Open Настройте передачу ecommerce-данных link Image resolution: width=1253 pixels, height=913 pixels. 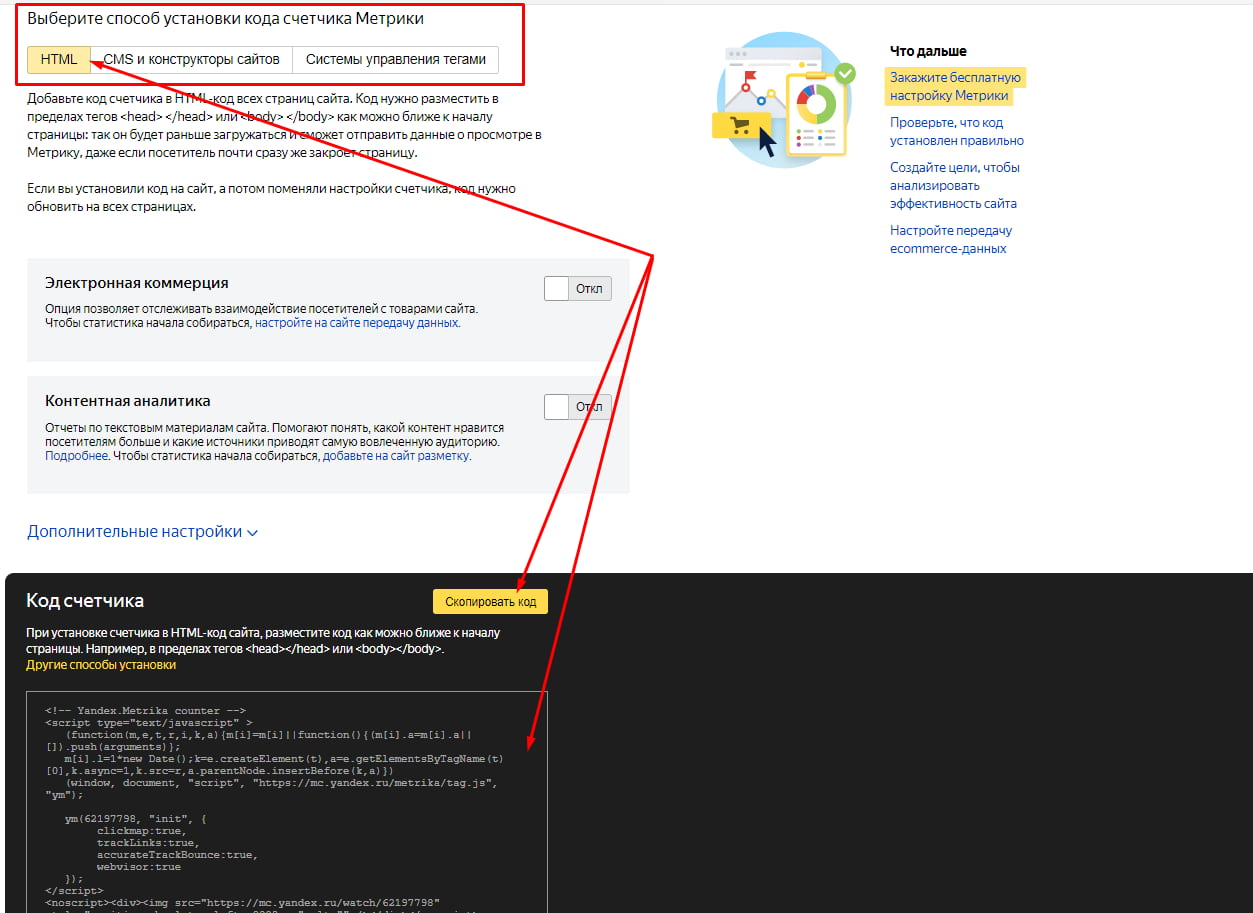point(951,239)
